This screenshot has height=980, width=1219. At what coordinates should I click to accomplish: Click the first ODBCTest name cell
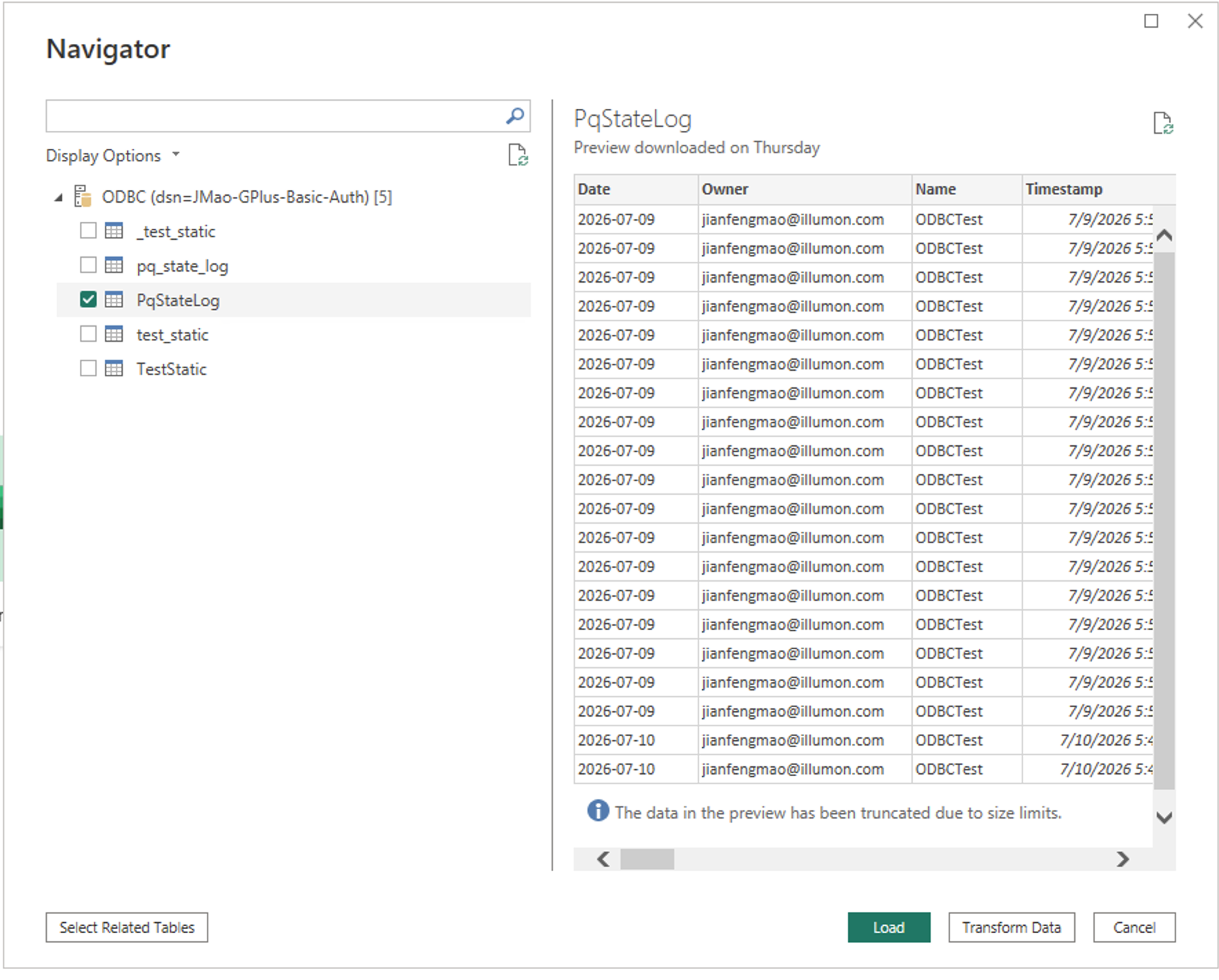click(x=967, y=219)
